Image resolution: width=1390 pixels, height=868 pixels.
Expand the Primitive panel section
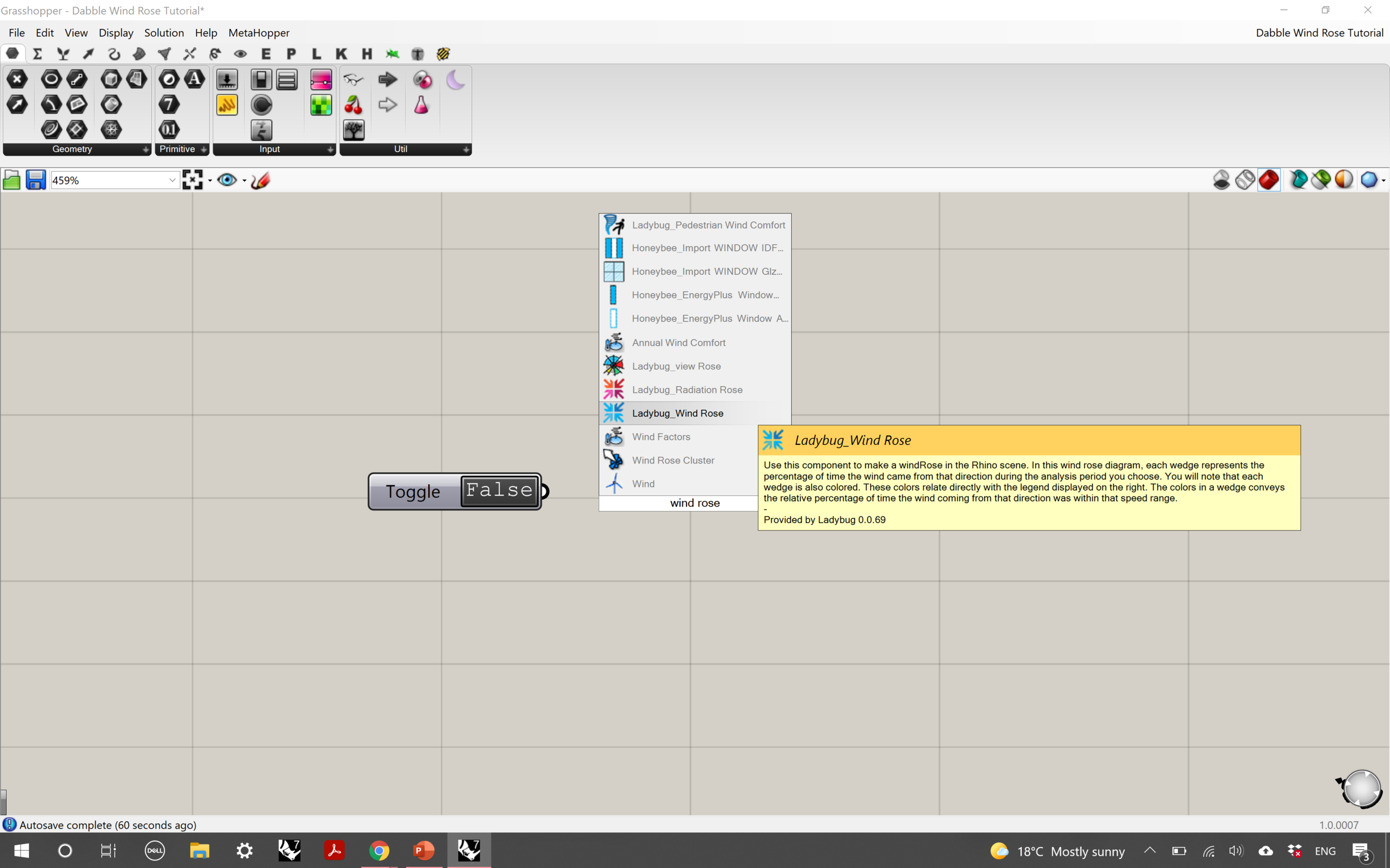click(x=203, y=149)
